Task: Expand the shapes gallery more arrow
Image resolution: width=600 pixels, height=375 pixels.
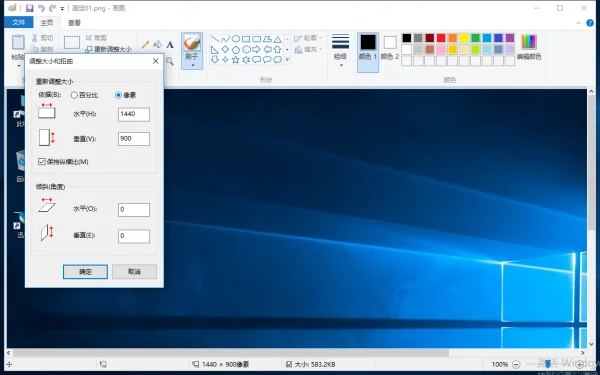Action: click(x=287, y=60)
